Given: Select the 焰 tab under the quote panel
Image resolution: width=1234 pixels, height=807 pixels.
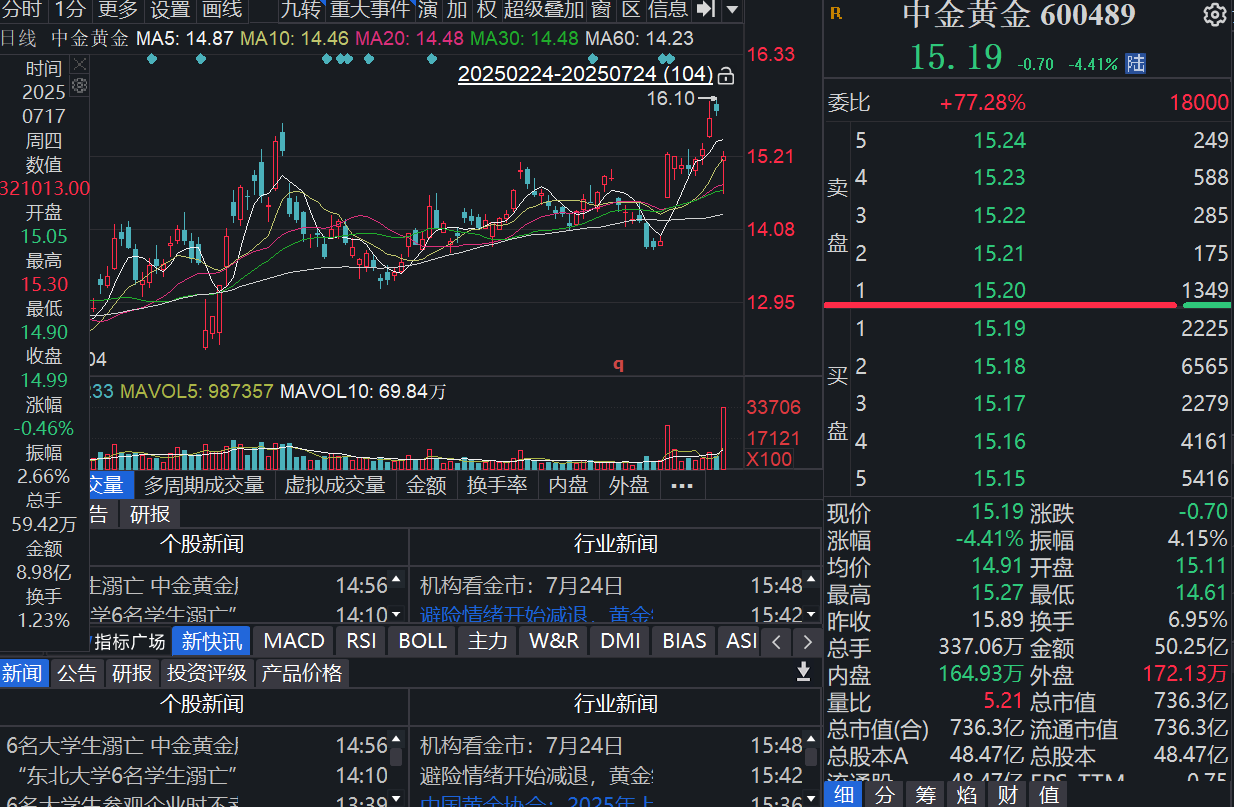Looking at the screenshot, I should click(x=967, y=795).
